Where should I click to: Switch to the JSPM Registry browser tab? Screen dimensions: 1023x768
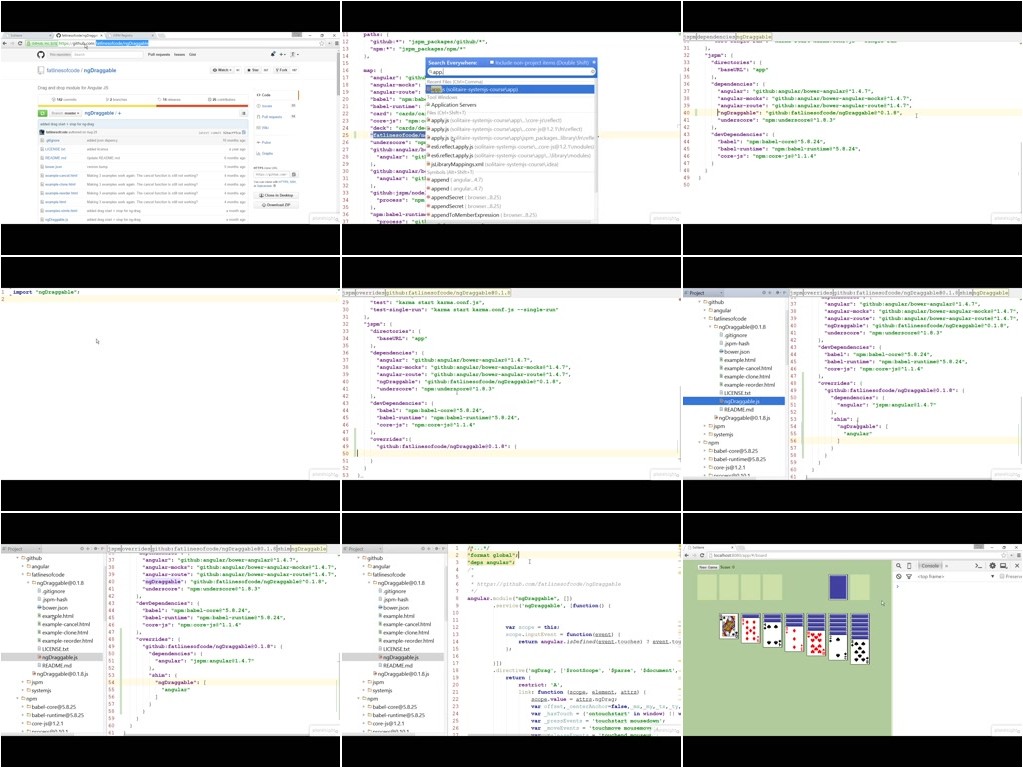(x=128, y=35)
